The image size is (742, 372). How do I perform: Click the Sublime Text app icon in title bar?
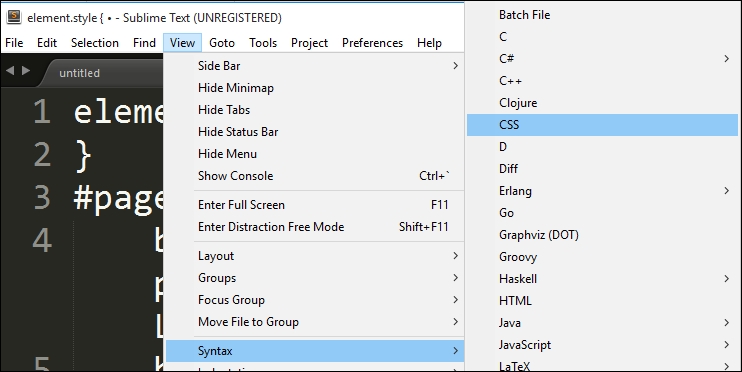(x=14, y=17)
